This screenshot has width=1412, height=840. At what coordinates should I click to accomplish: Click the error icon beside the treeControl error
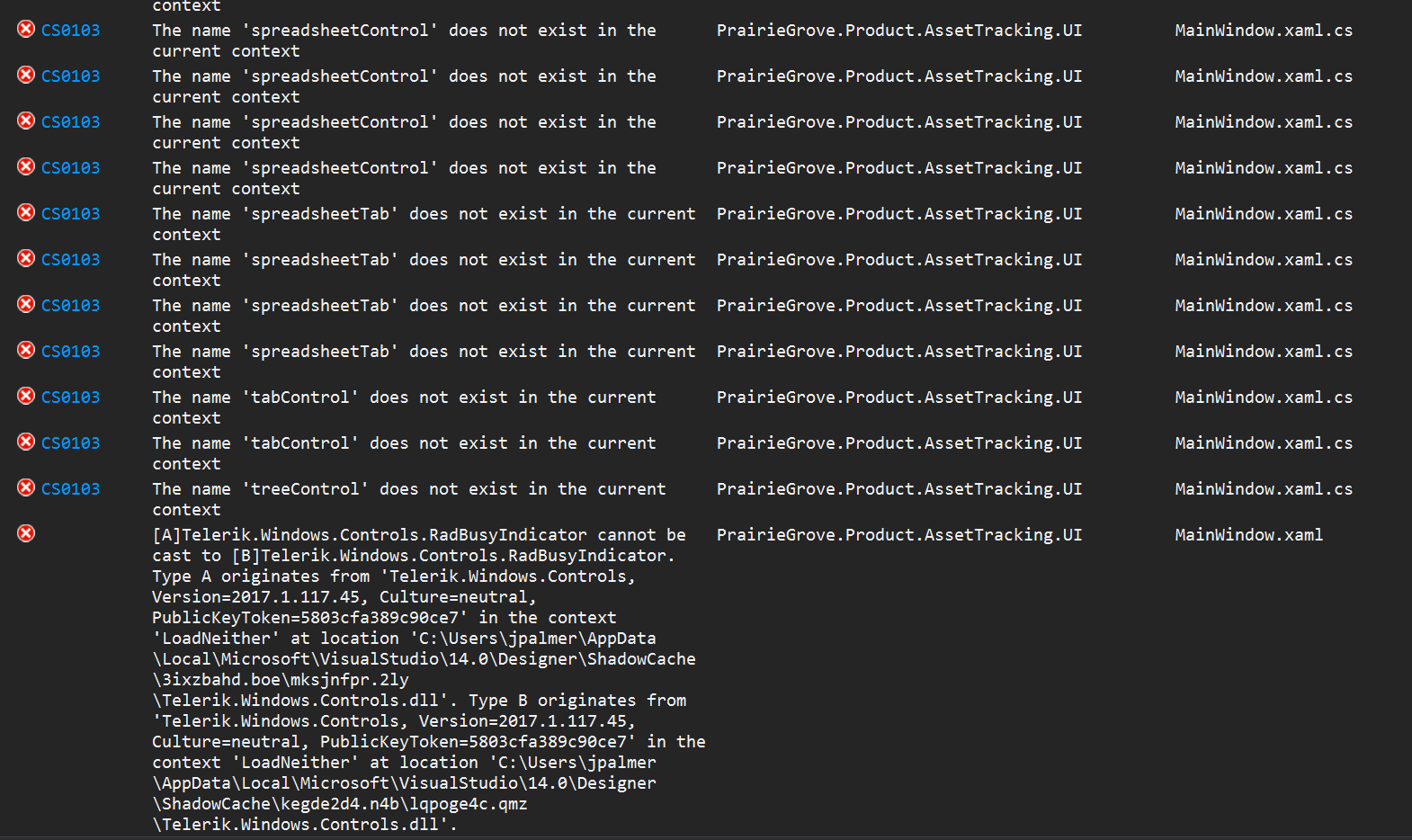26,487
